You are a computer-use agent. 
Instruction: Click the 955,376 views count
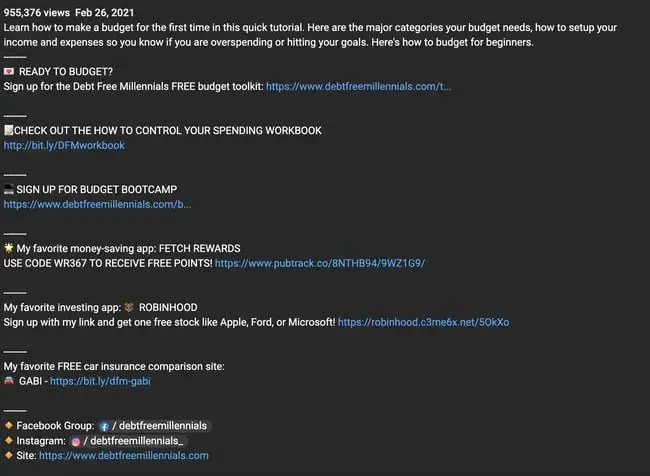click(x=36, y=13)
